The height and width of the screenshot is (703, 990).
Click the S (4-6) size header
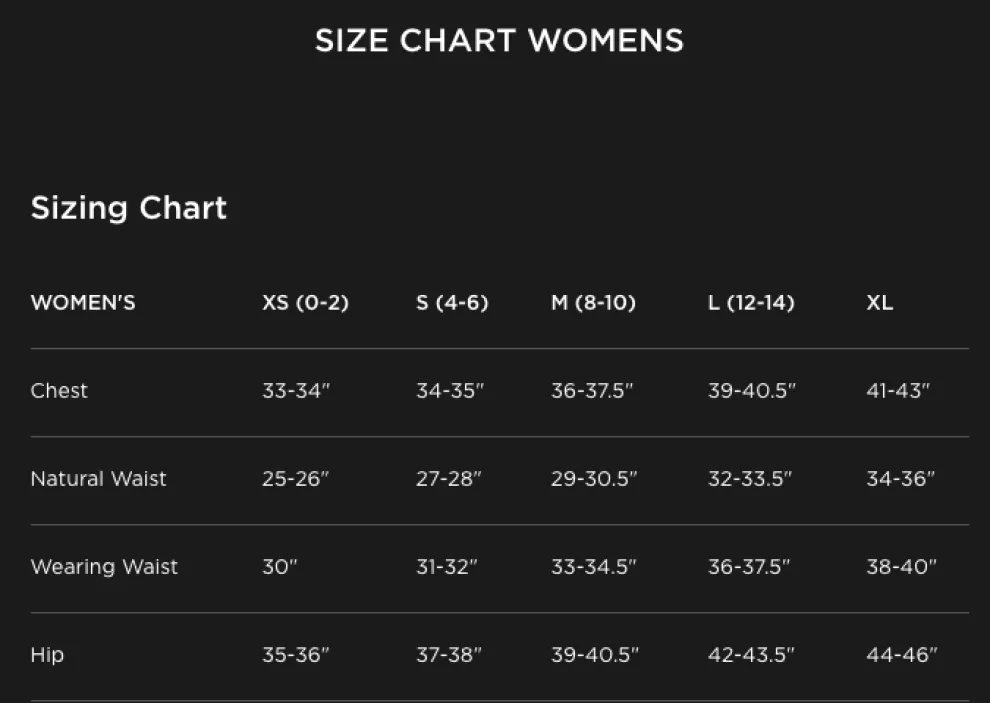pos(452,303)
